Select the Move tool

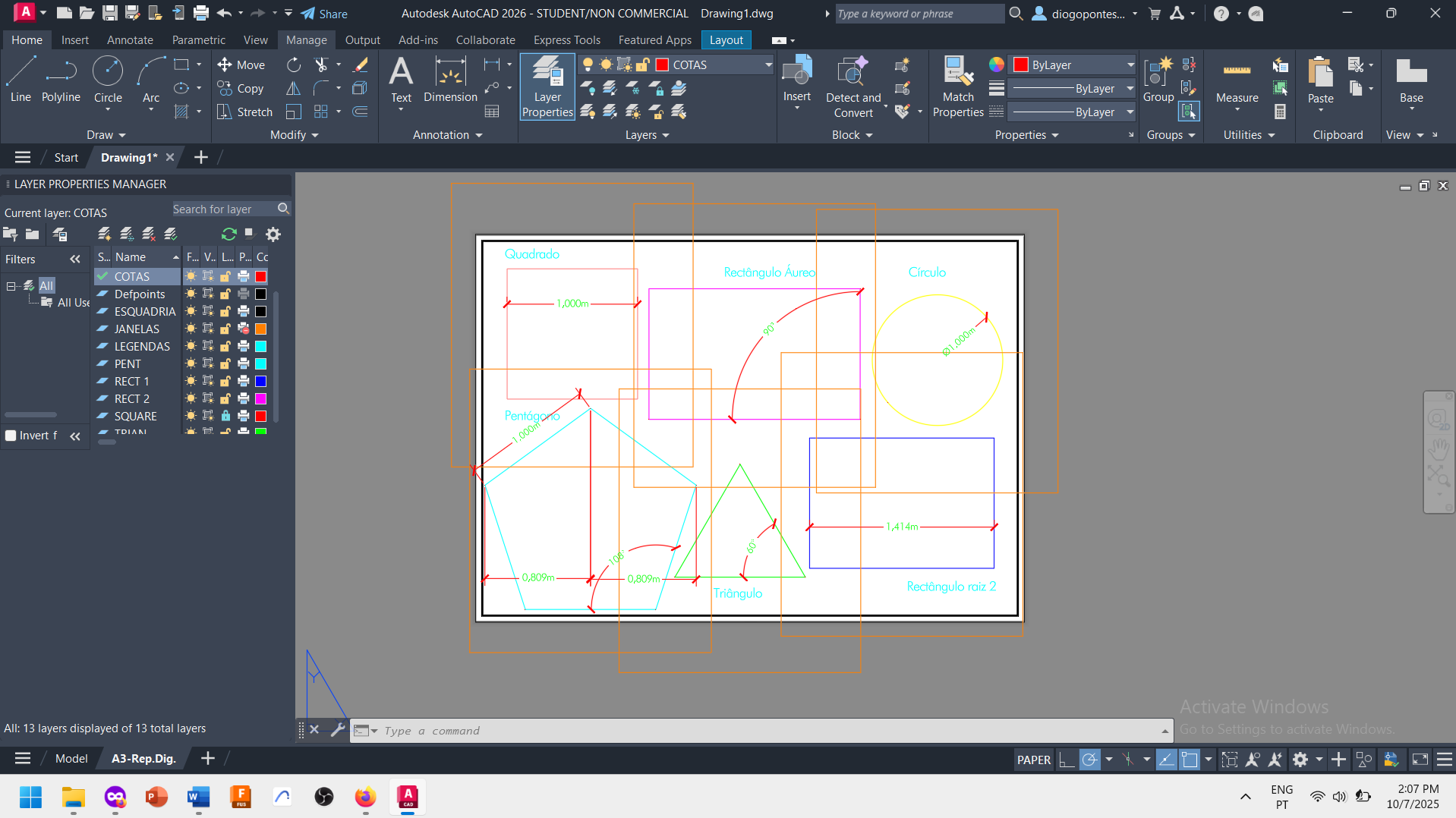tap(241, 65)
